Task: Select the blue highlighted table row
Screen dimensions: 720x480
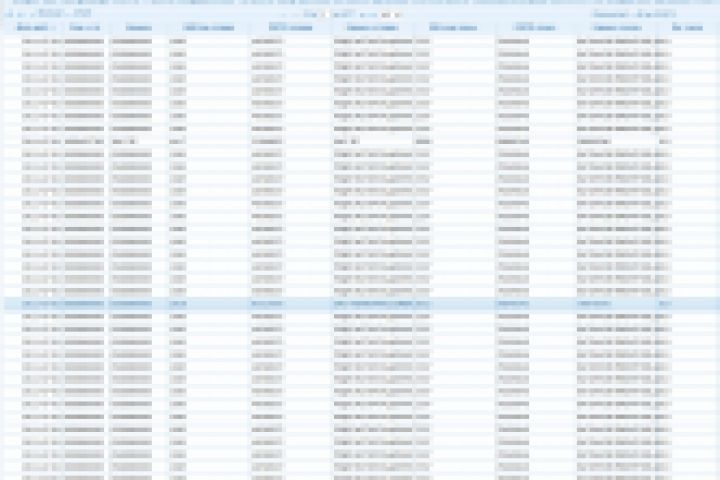Action: (x=362, y=304)
